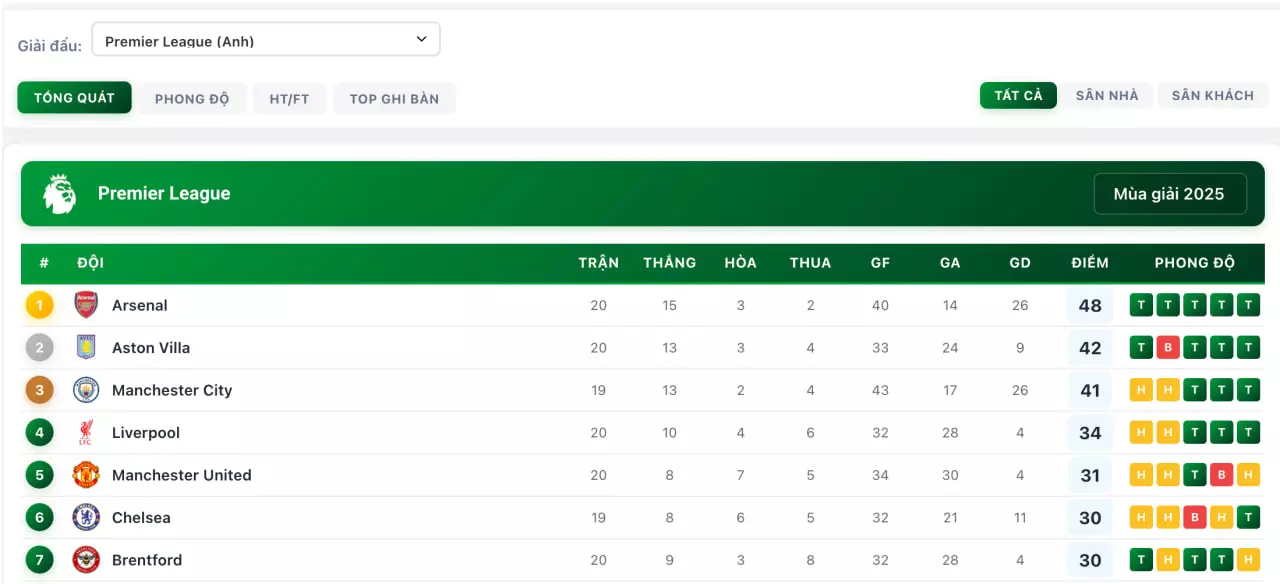Click Aston Villa's red B form badge
Image resolution: width=1280 pixels, height=584 pixels.
(x=1168, y=348)
